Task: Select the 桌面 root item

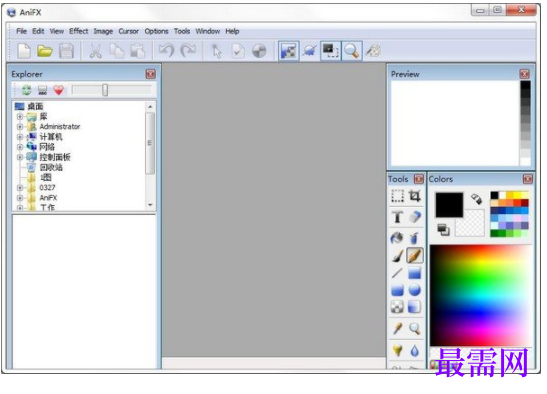Action: click(35, 106)
